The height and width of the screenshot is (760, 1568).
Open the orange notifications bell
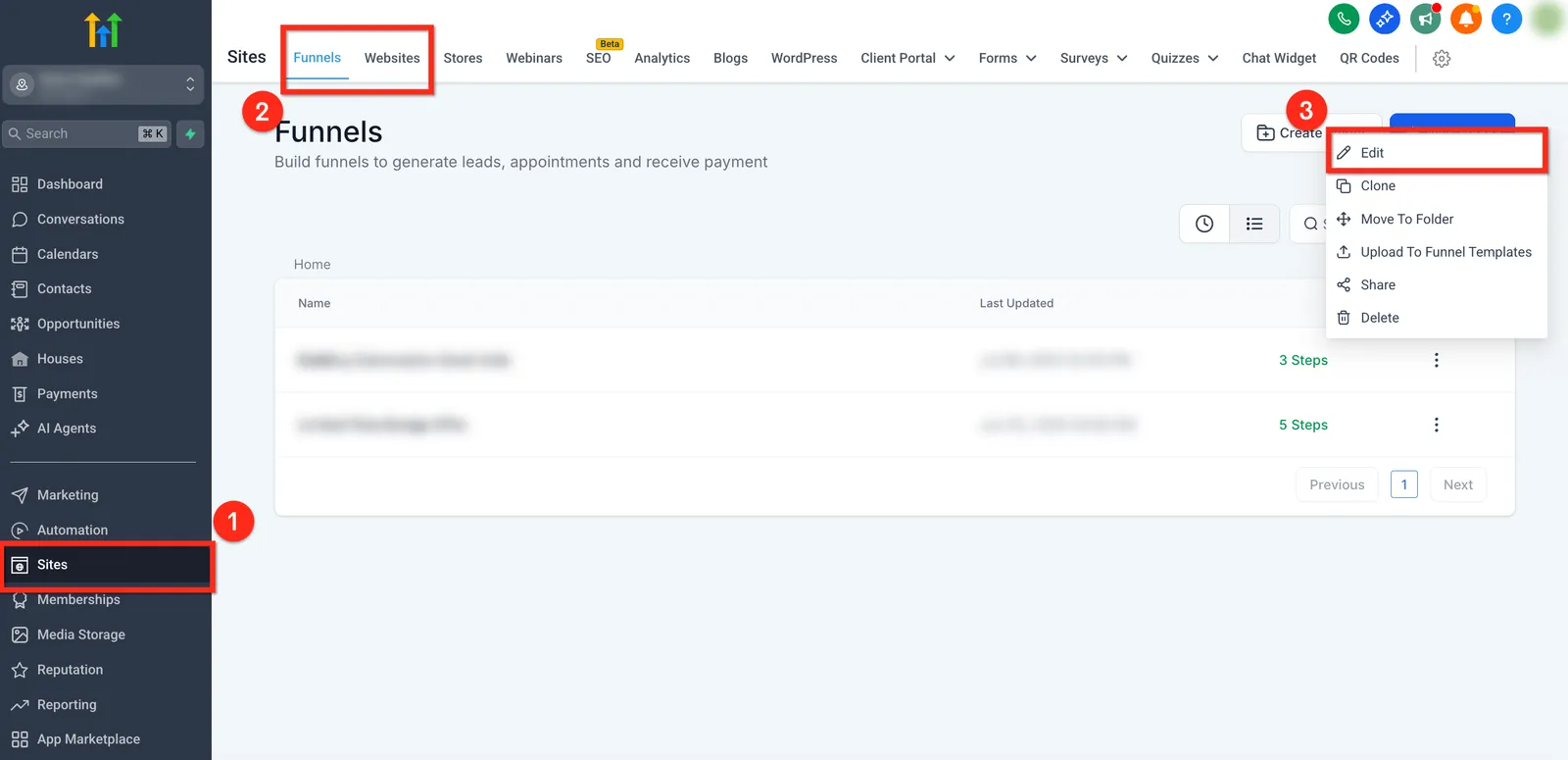[1466, 19]
